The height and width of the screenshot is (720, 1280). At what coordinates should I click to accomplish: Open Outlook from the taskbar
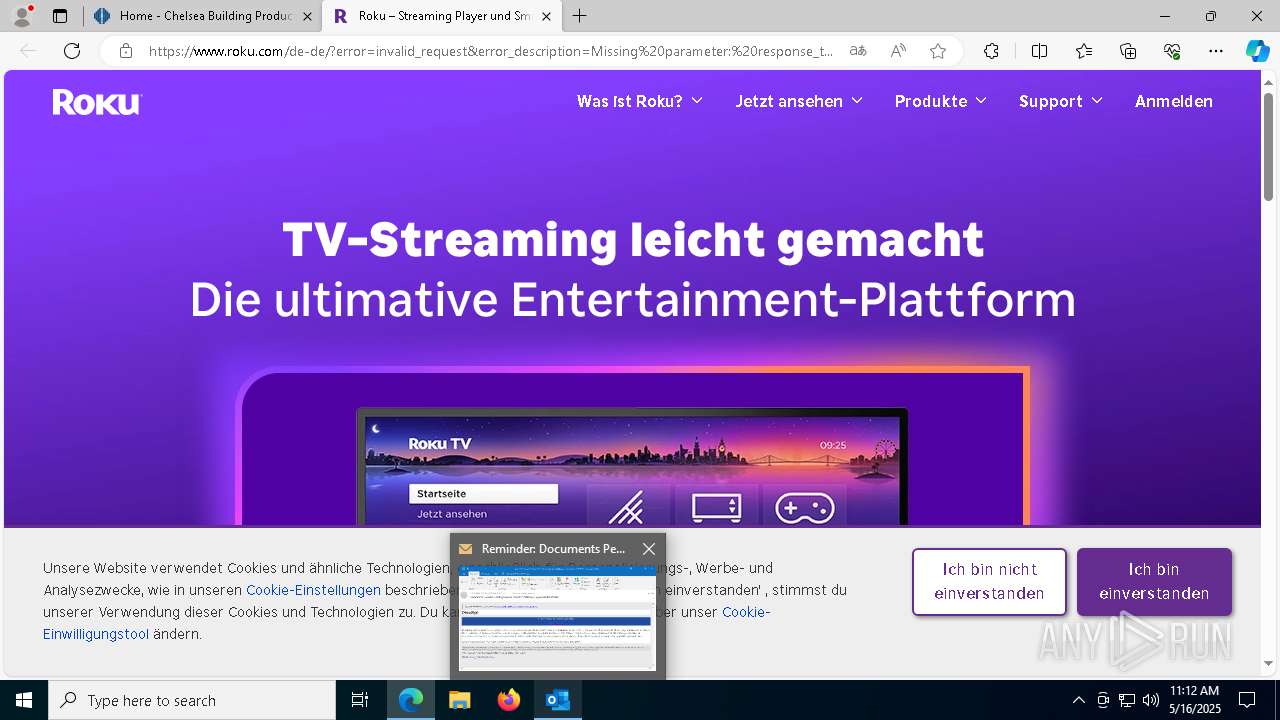pyautogui.click(x=557, y=700)
